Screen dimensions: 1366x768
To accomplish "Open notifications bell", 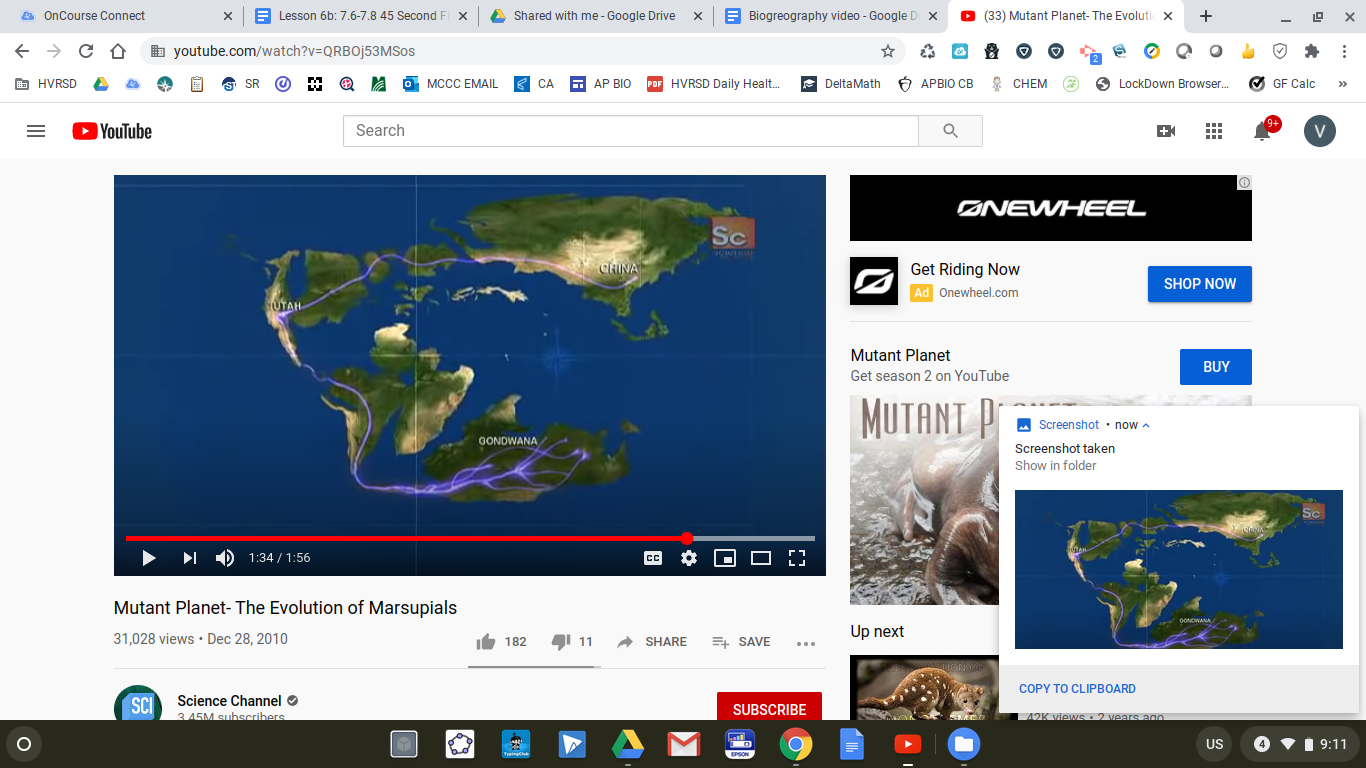I will [1262, 131].
